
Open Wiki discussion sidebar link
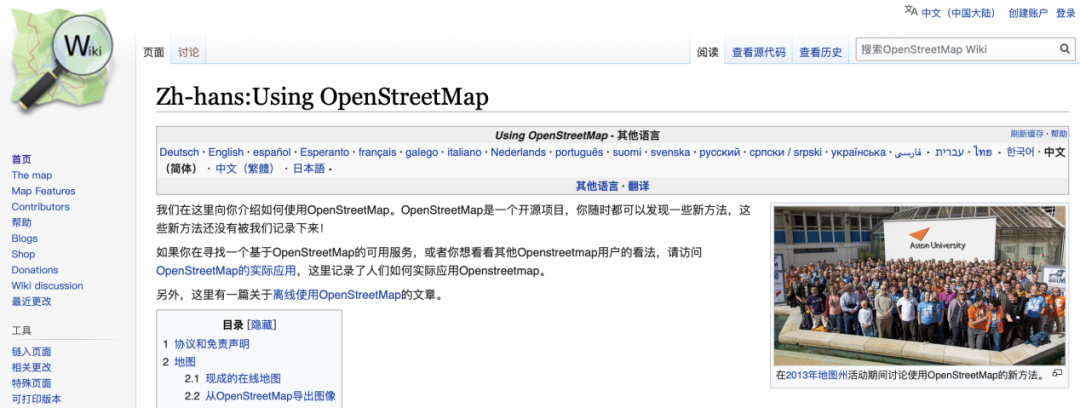click(47, 285)
